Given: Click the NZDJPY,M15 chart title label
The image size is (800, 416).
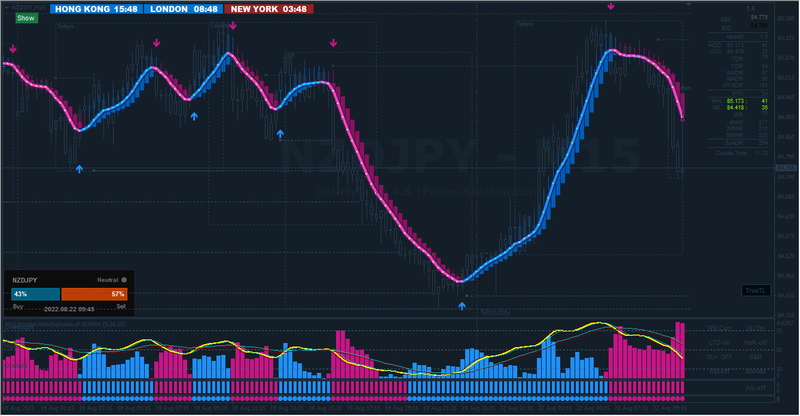Looking at the screenshot, I should coord(28,8).
